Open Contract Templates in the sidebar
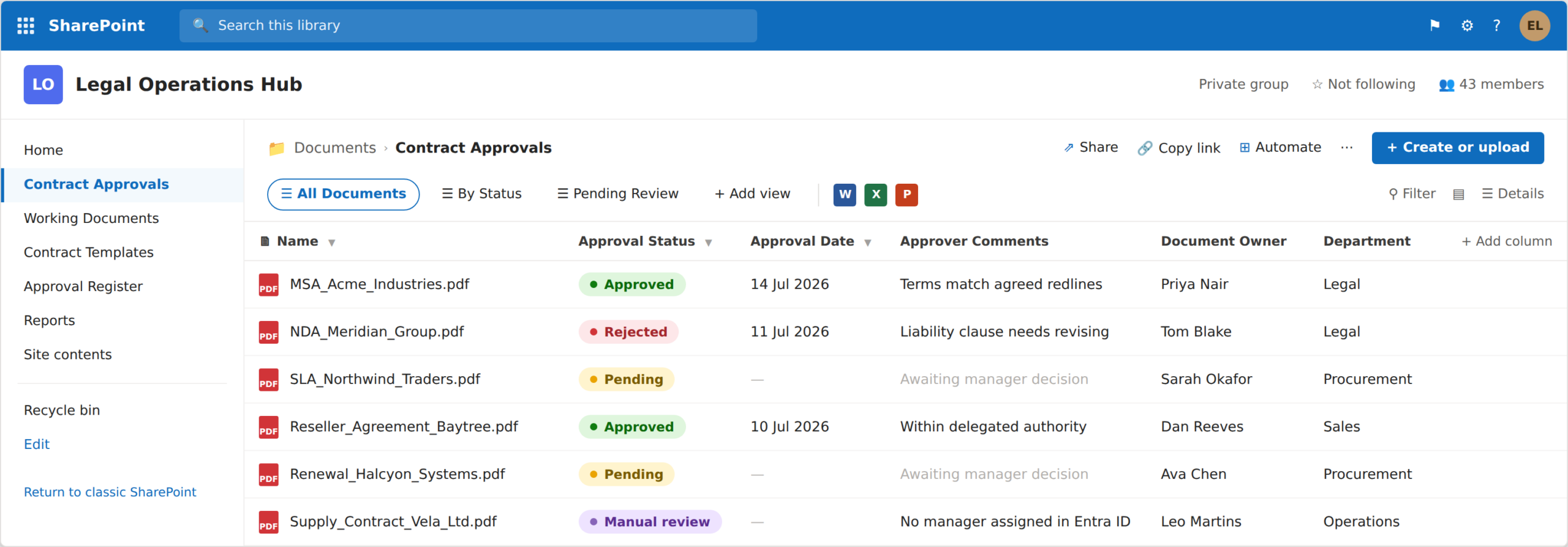This screenshot has width=1568, height=547. [89, 252]
